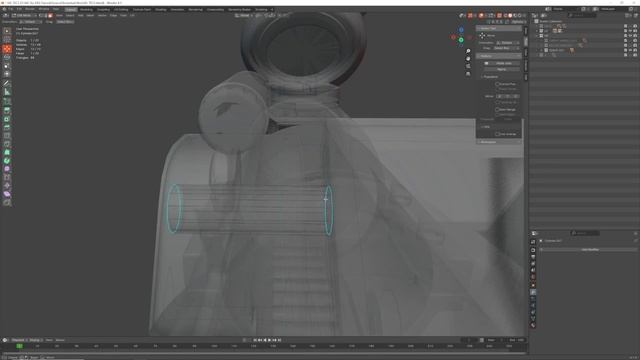Viewport: 640px width, 360px height.
Task: Select the Select Box tool
Action: tap(7, 31)
